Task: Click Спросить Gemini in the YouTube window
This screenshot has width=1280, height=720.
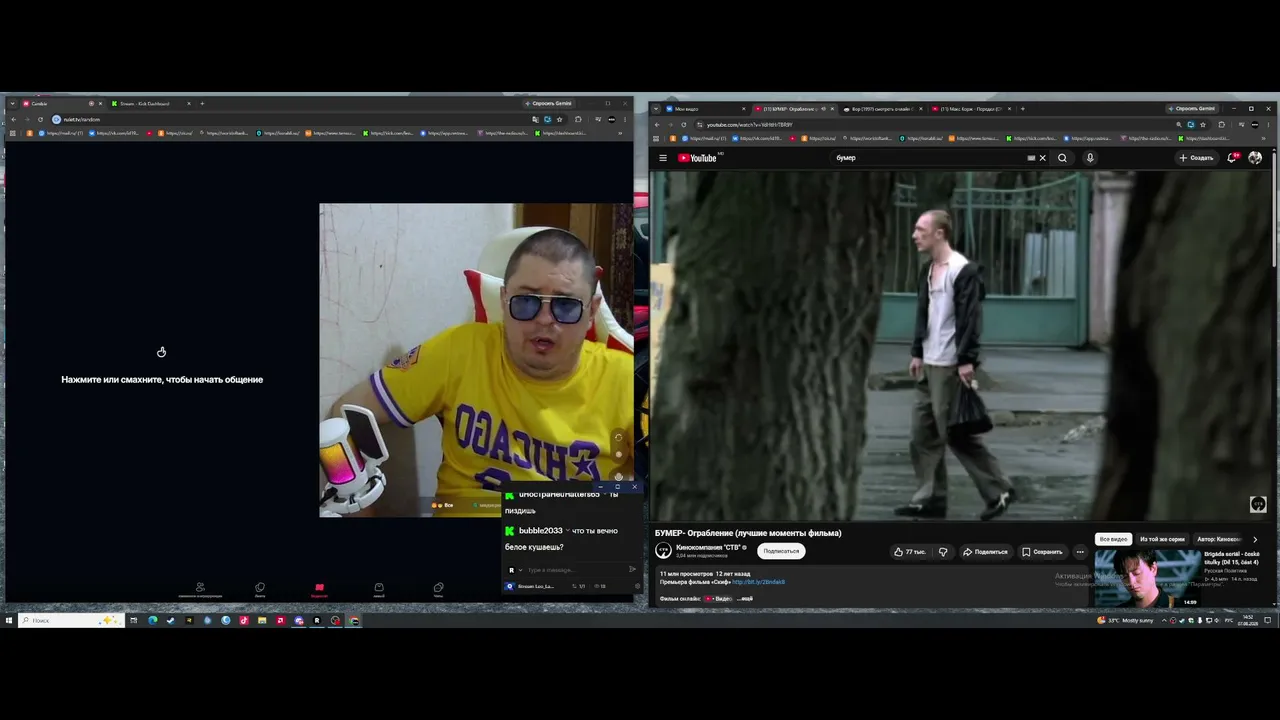Action: click(x=1191, y=108)
